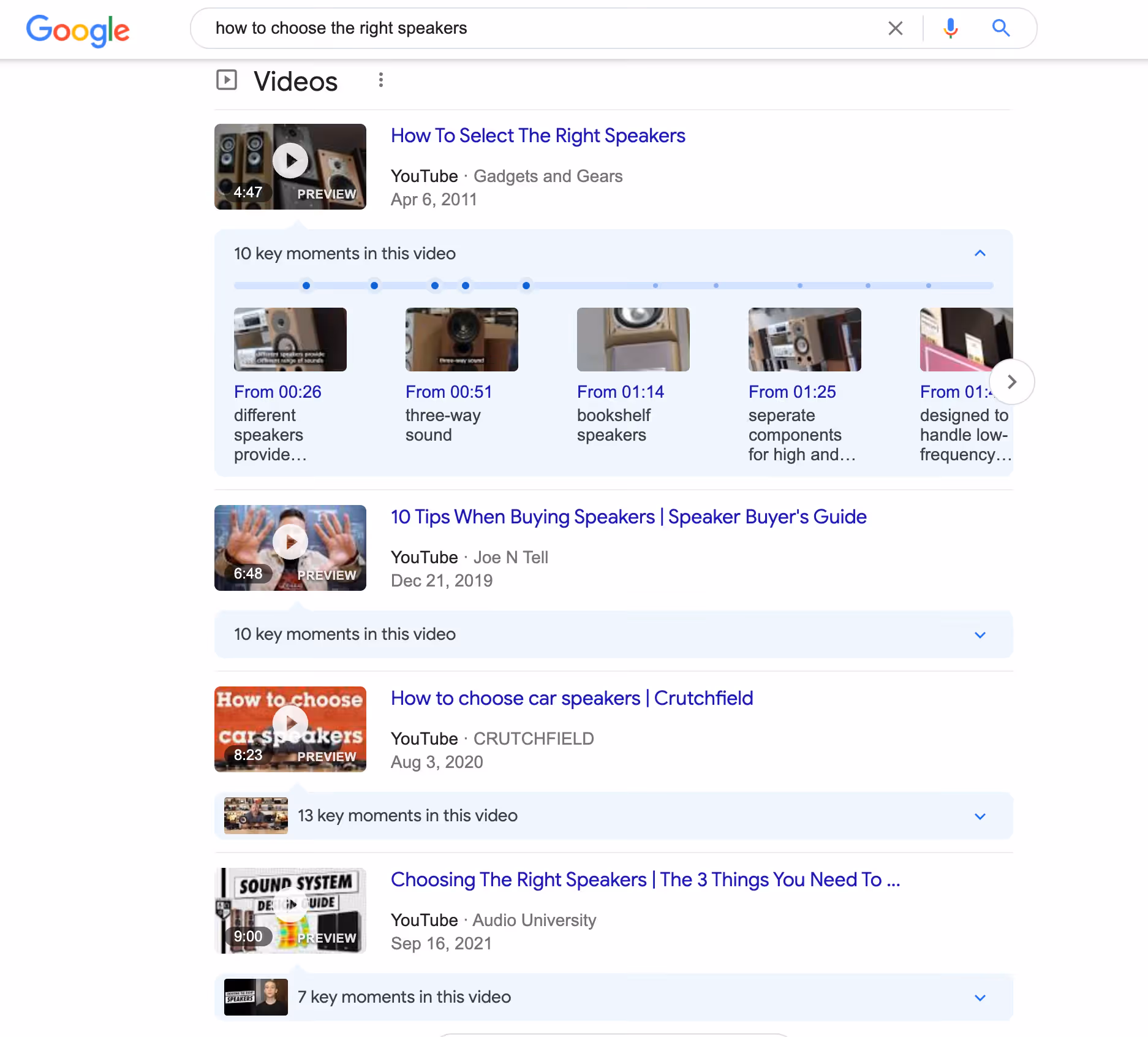Viewport: 1148px width, 1037px height.
Task: Click the 'Audio University' channel text
Action: click(534, 921)
